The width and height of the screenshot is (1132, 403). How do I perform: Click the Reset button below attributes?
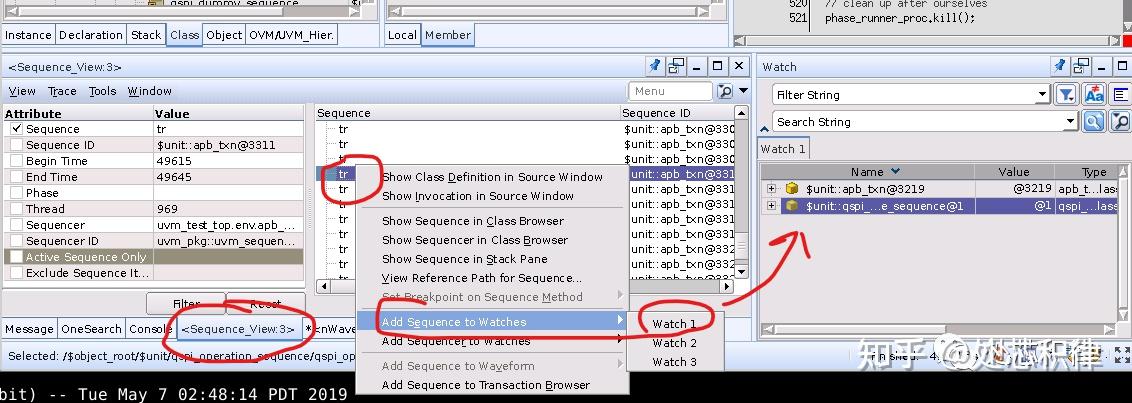(266, 304)
